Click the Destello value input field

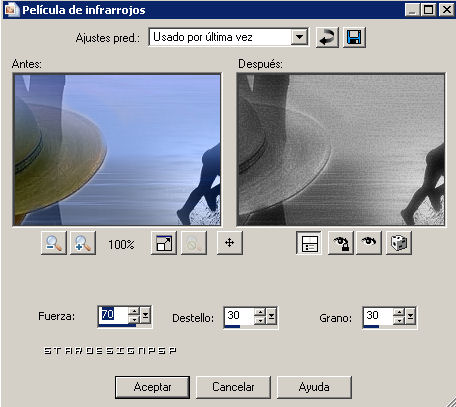pyautogui.click(x=239, y=316)
